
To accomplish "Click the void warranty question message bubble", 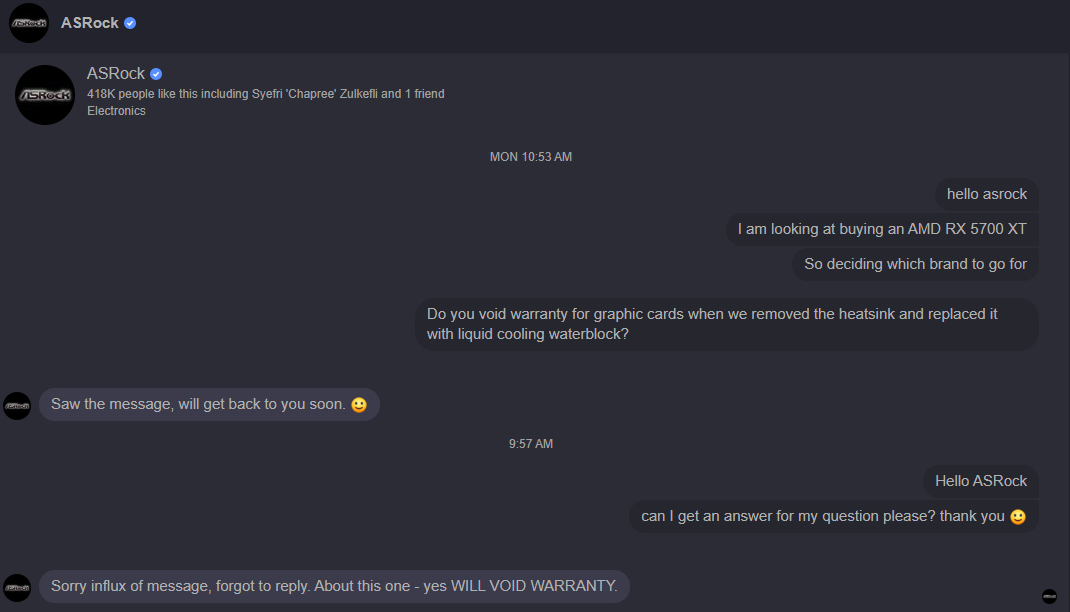I will [726, 324].
